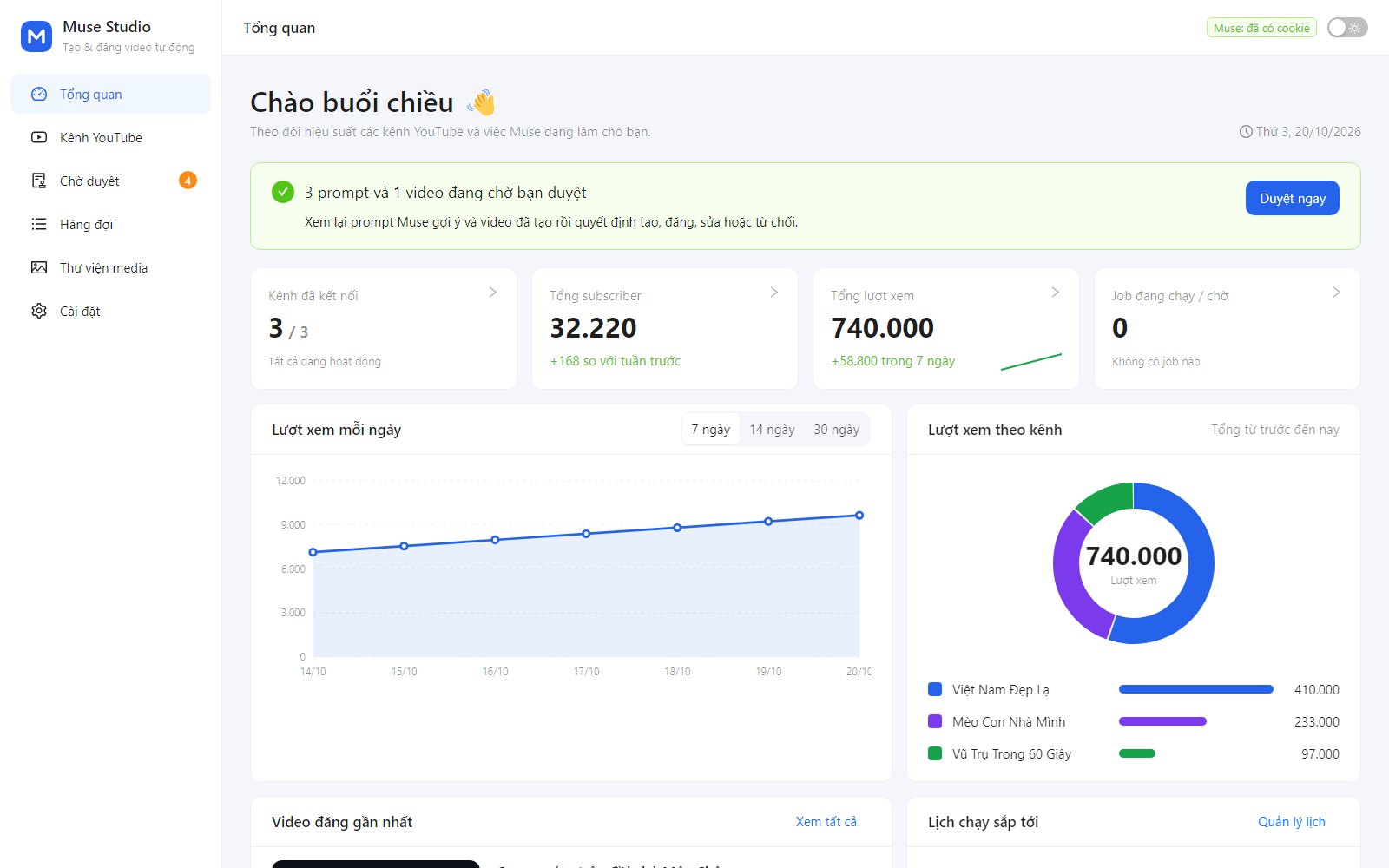Click the orange badge showing 4

188,181
